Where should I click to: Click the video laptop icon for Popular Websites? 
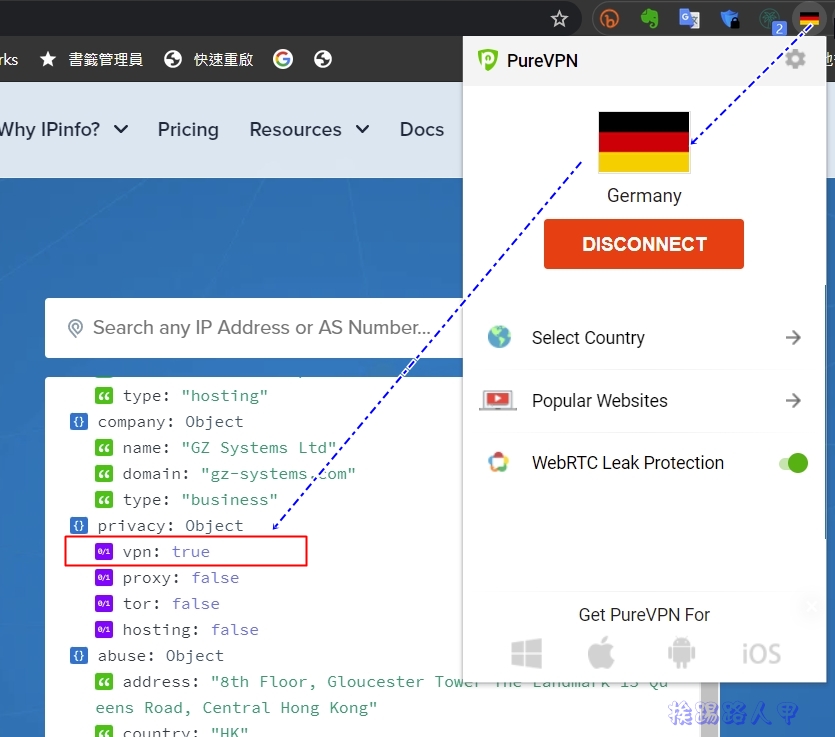pyautogui.click(x=498, y=400)
